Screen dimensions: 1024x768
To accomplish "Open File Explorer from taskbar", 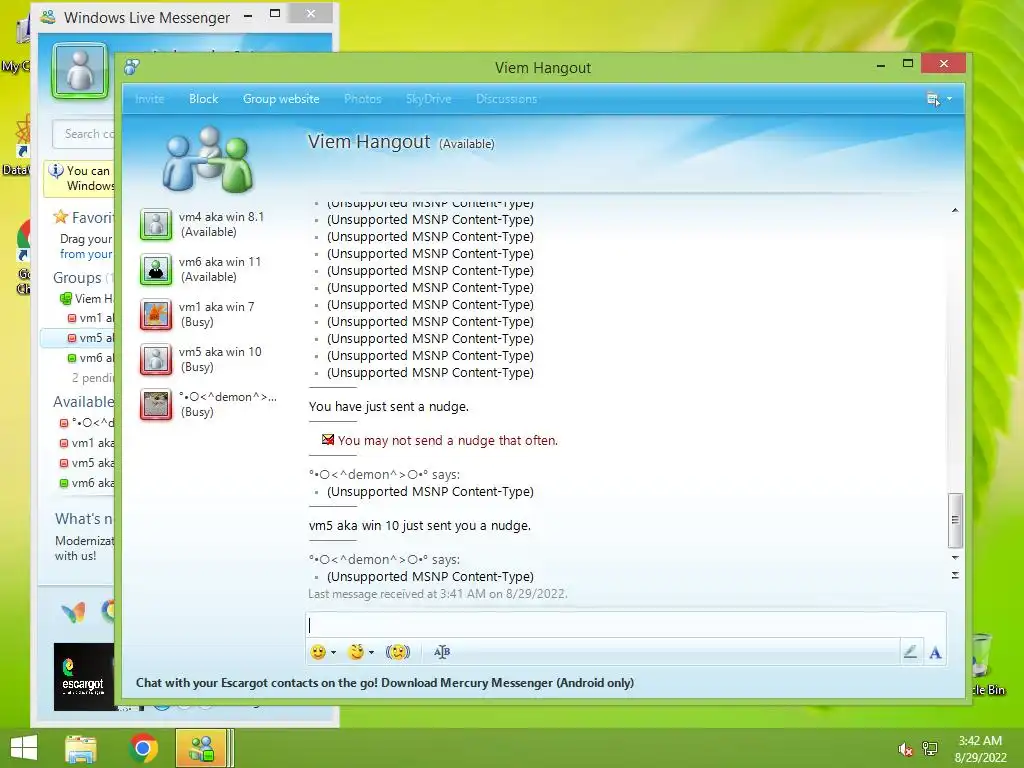I will coord(81,748).
